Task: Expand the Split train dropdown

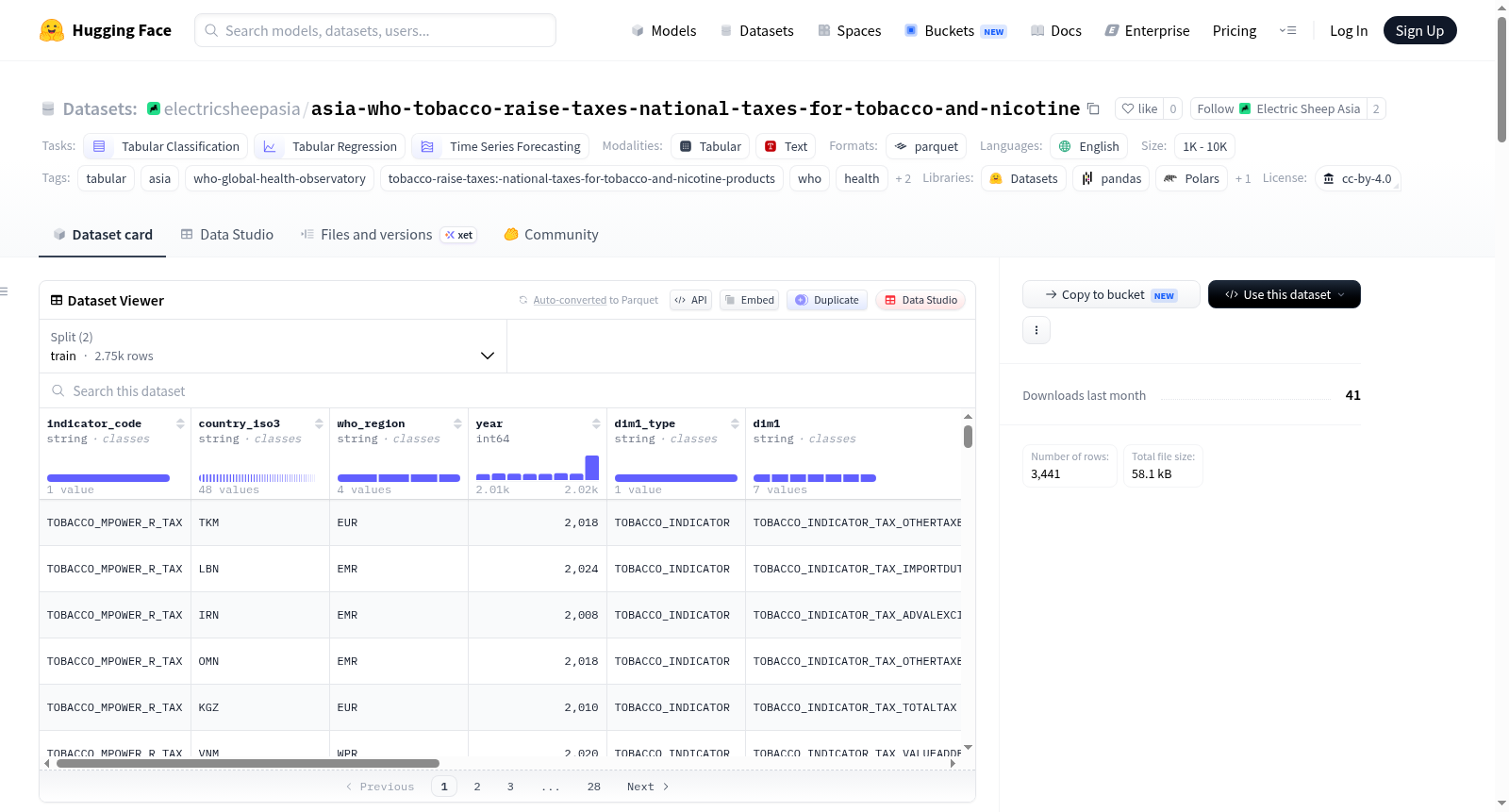Action: pyautogui.click(x=274, y=346)
